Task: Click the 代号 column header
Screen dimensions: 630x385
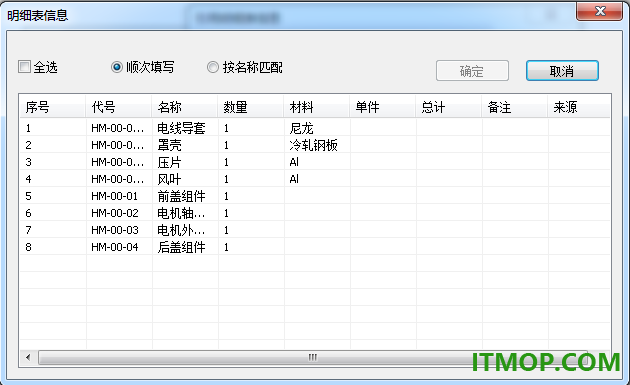Action: click(119, 107)
